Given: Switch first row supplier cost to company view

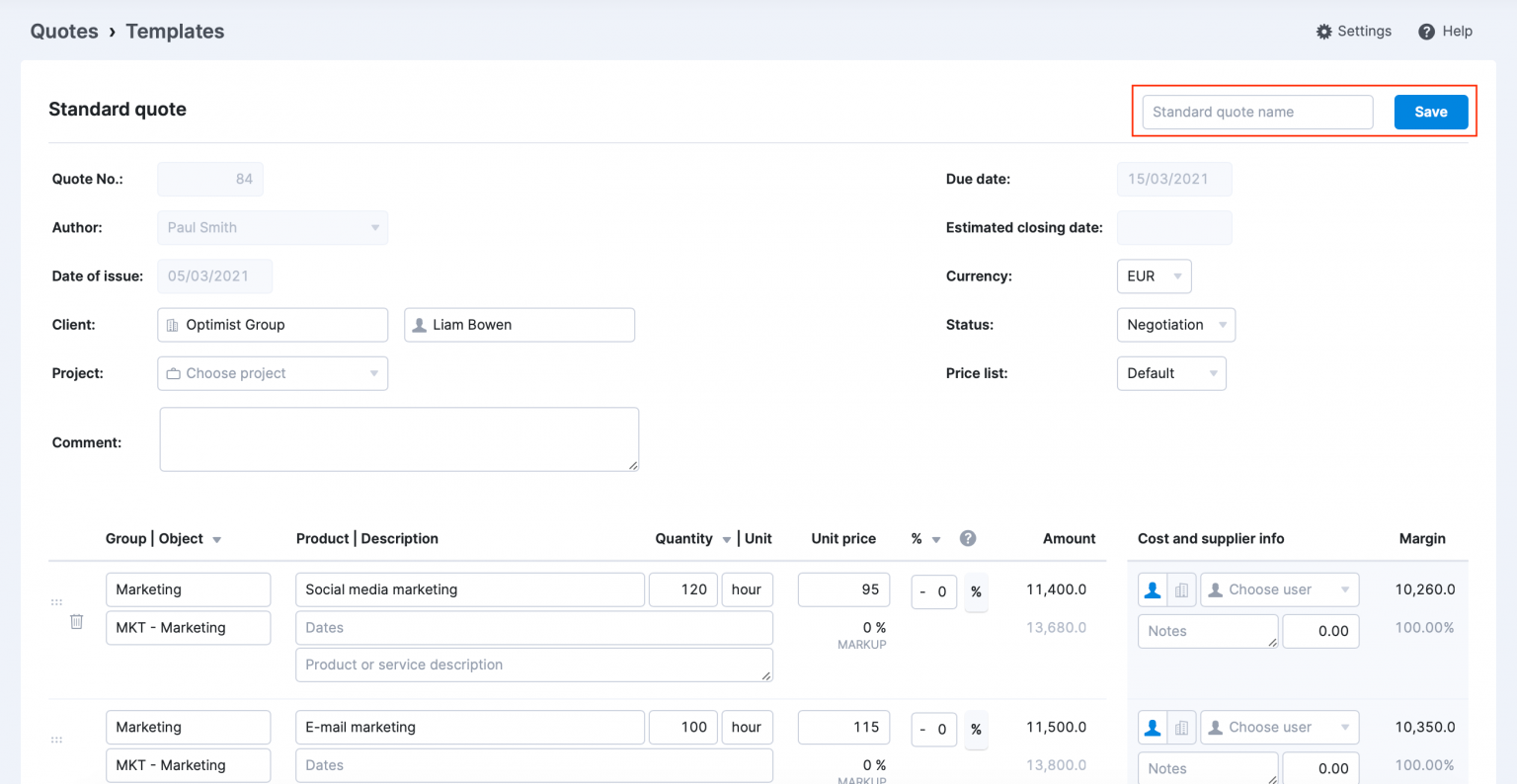Looking at the screenshot, I should (1180, 589).
